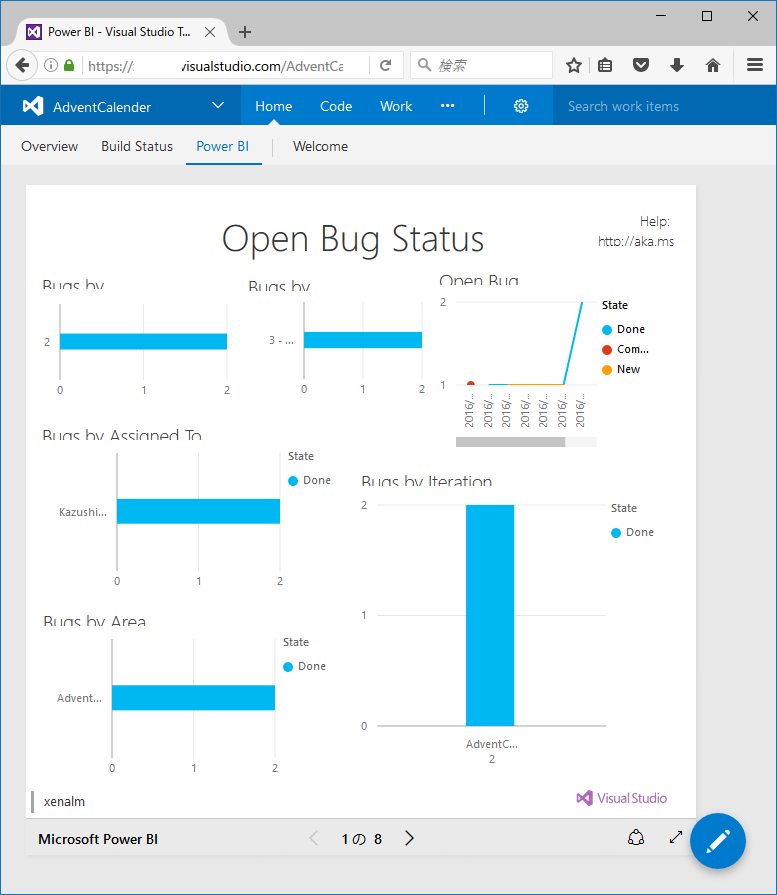Viewport: 777px width, 895px height.
Task: Show site information icon
Action: pos(51,65)
